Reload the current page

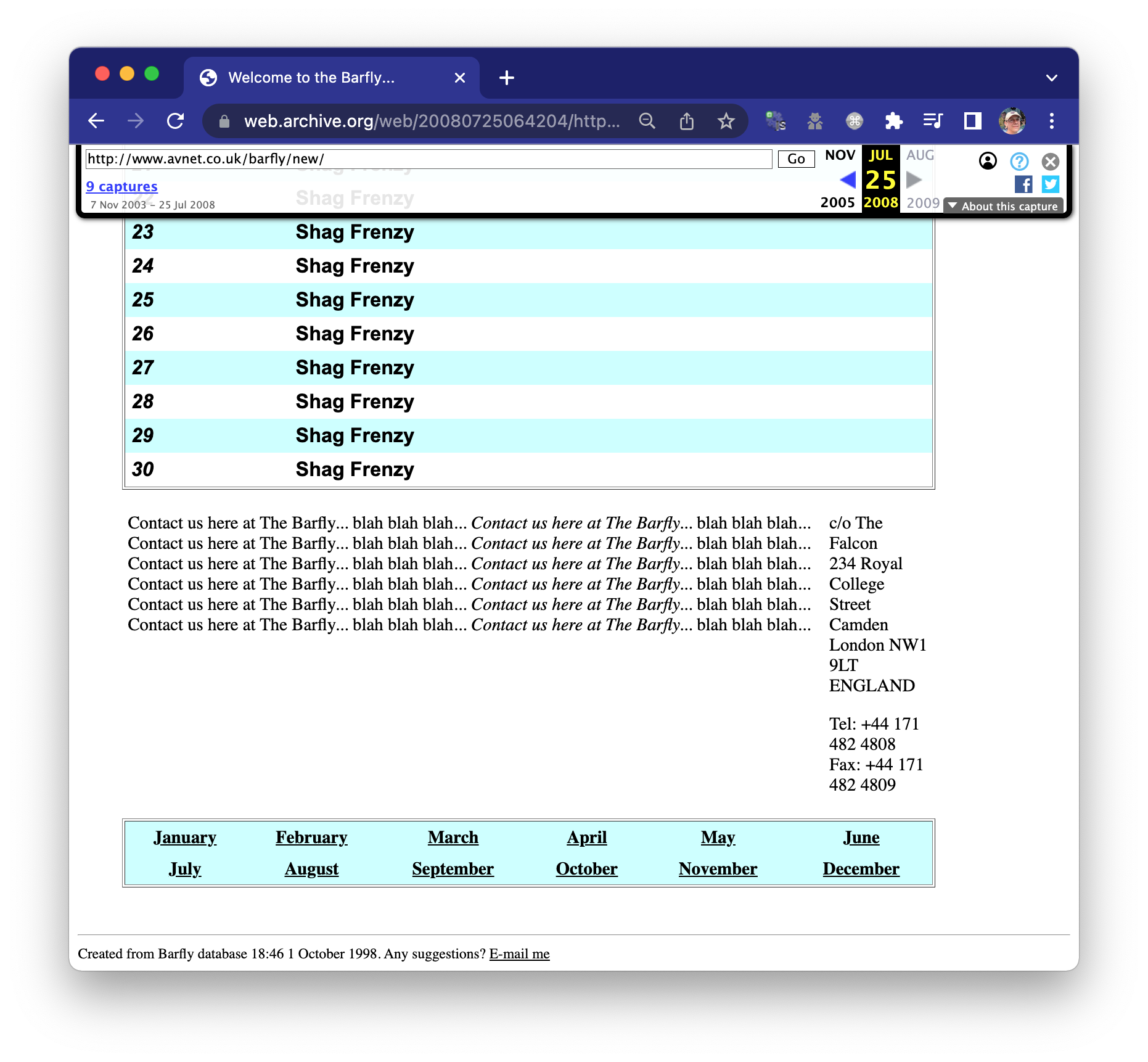click(x=176, y=121)
